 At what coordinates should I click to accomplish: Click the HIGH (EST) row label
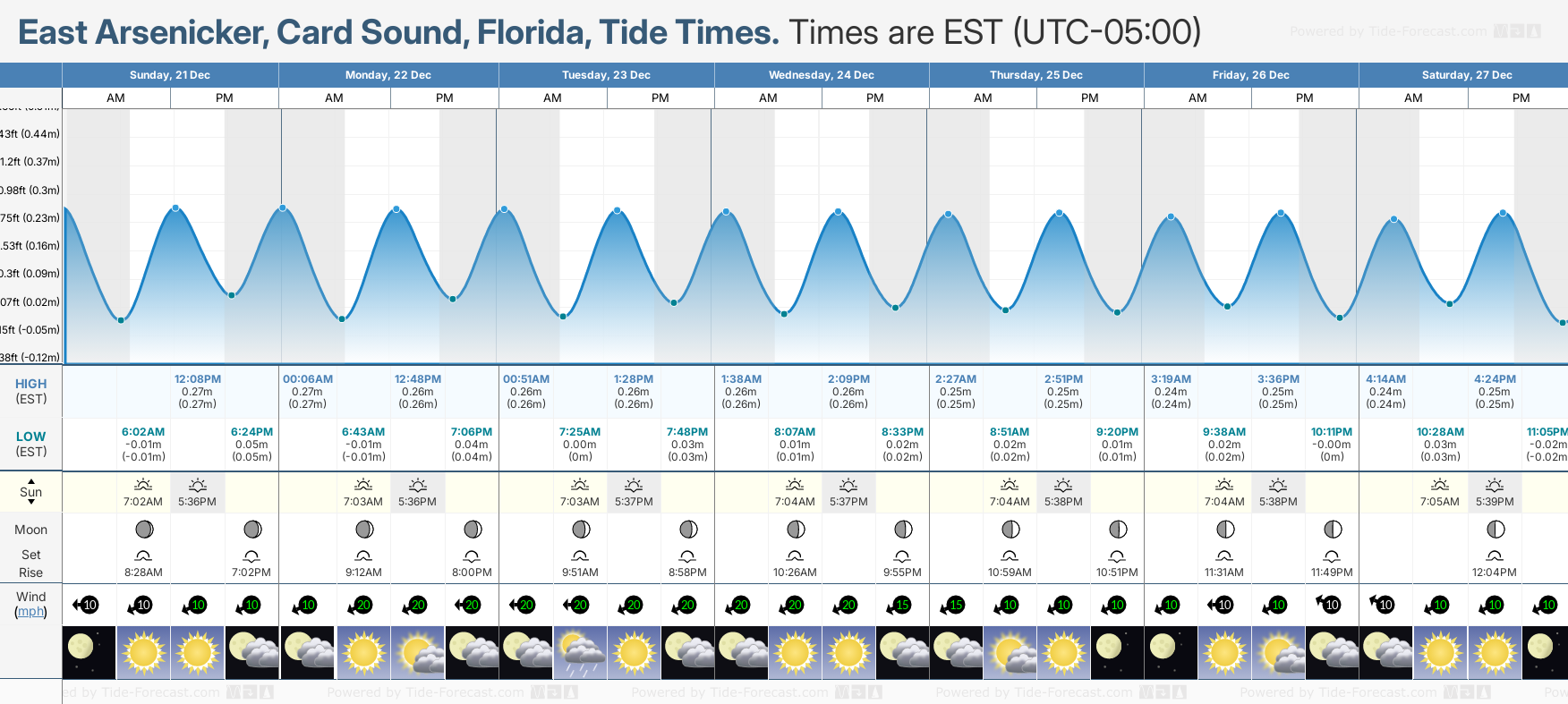tap(30, 391)
